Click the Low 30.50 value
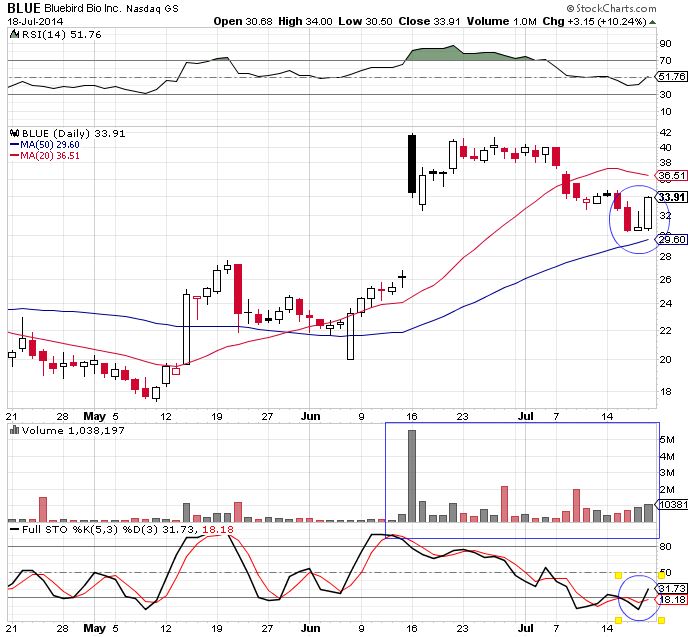 365,21
